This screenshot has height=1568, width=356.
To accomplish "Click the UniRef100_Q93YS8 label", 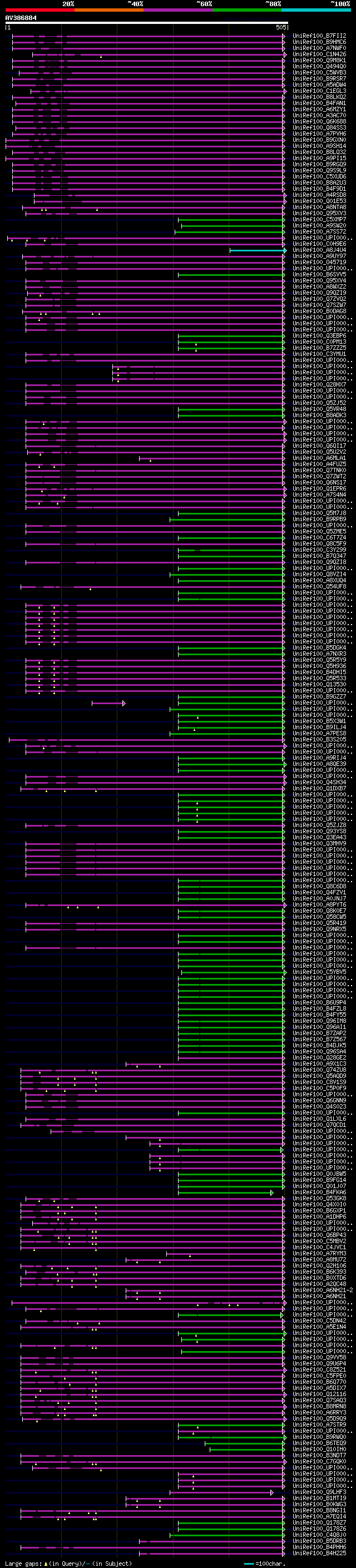I will click(319, 832).
